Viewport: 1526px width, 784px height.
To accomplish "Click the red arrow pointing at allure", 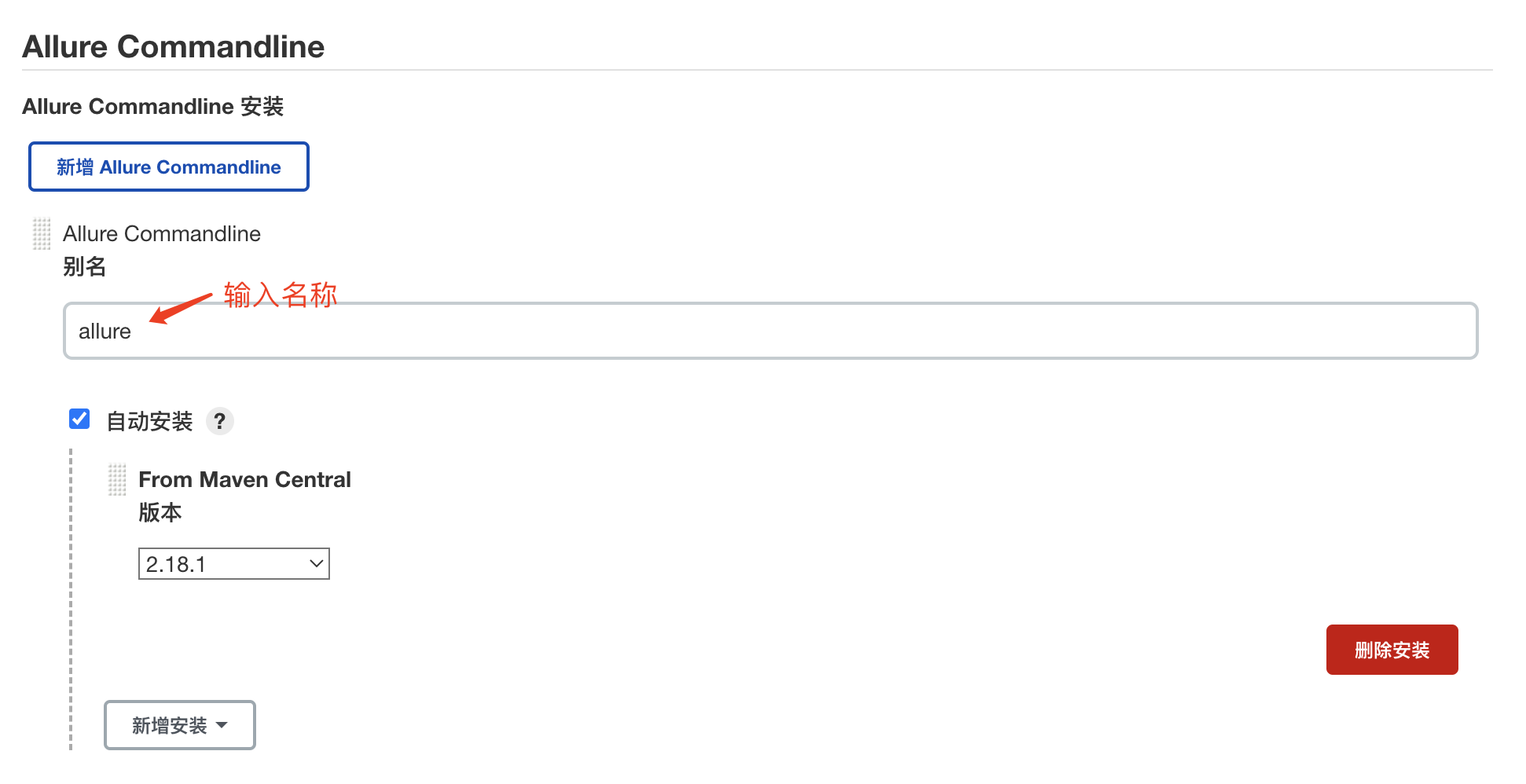I will pos(180,307).
